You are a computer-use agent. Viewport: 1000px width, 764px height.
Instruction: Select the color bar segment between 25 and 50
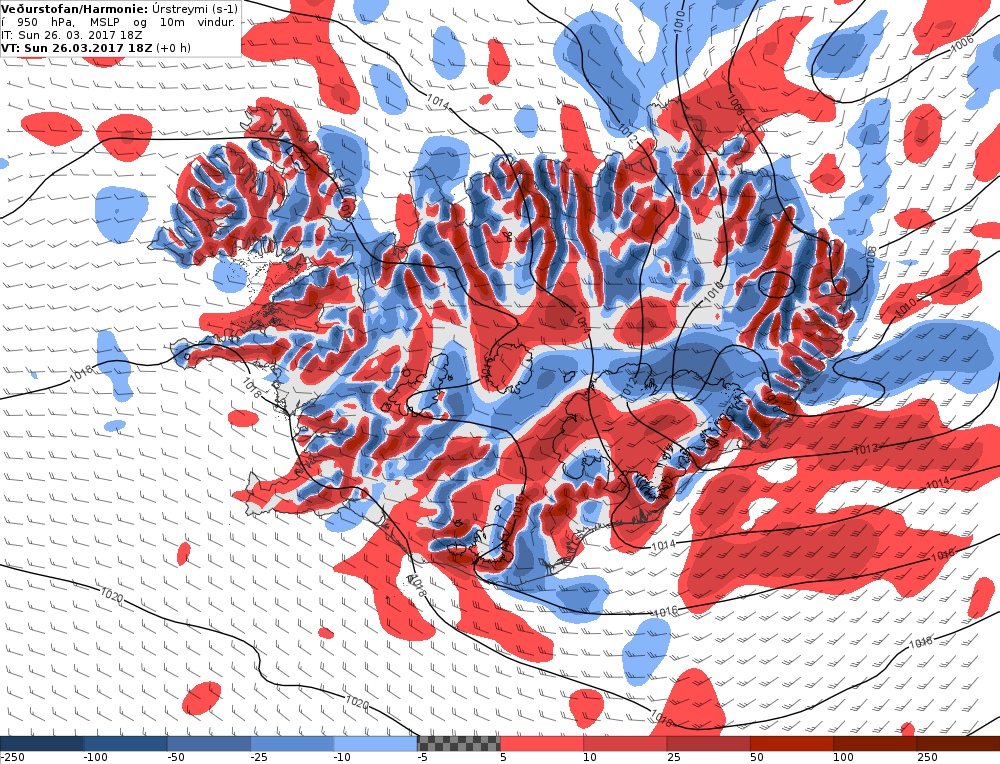709,744
